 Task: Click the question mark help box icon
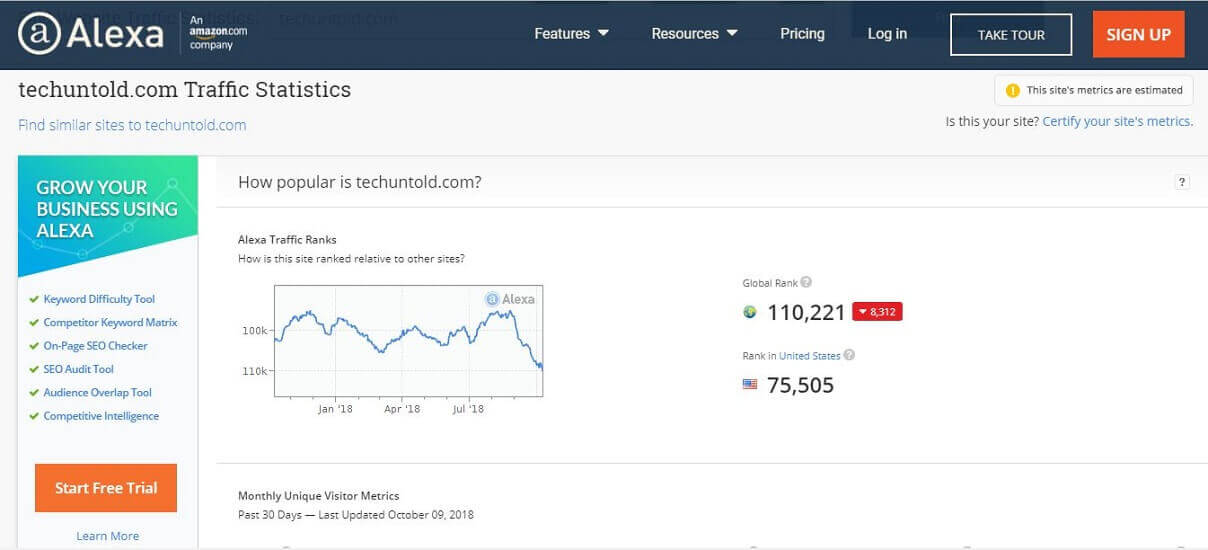(x=1182, y=182)
